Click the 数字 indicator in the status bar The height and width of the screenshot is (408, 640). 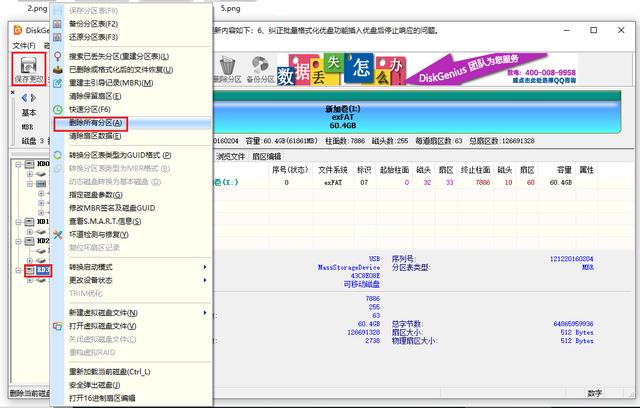pyautogui.click(x=595, y=393)
